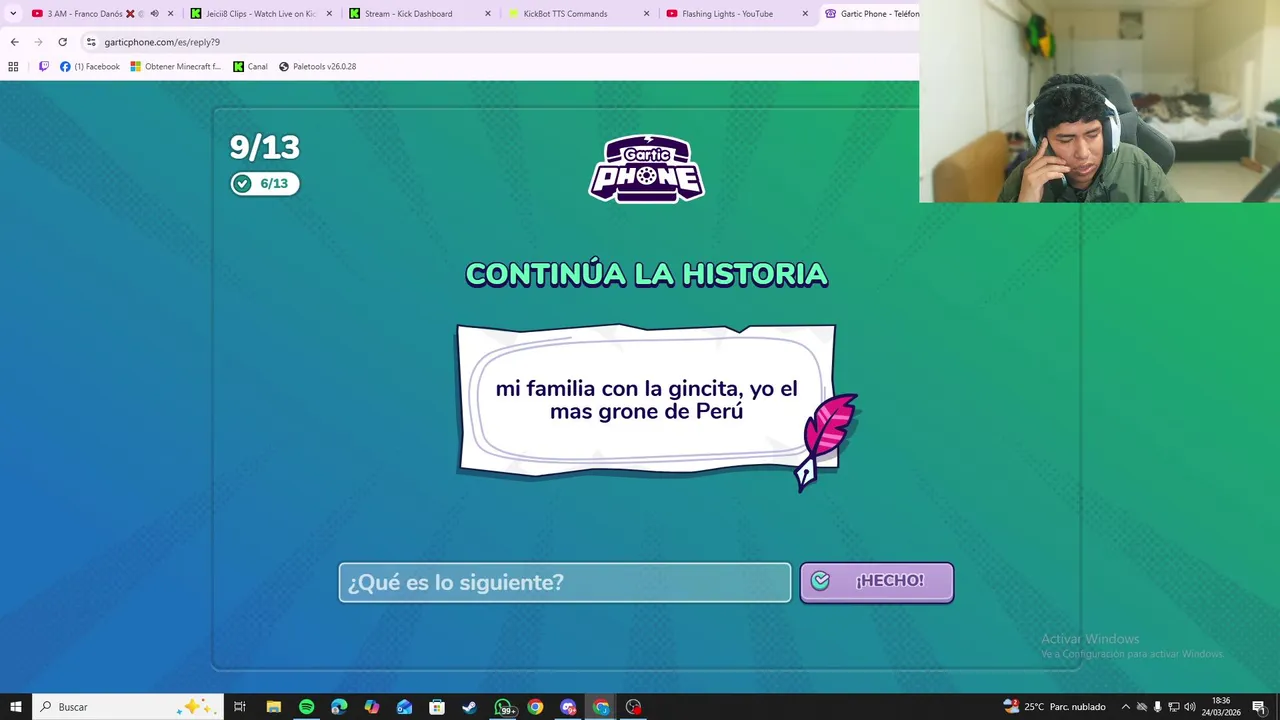The width and height of the screenshot is (1280, 720).
Task: Open Microsoft Store from taskbar
Action: [437, 707]
